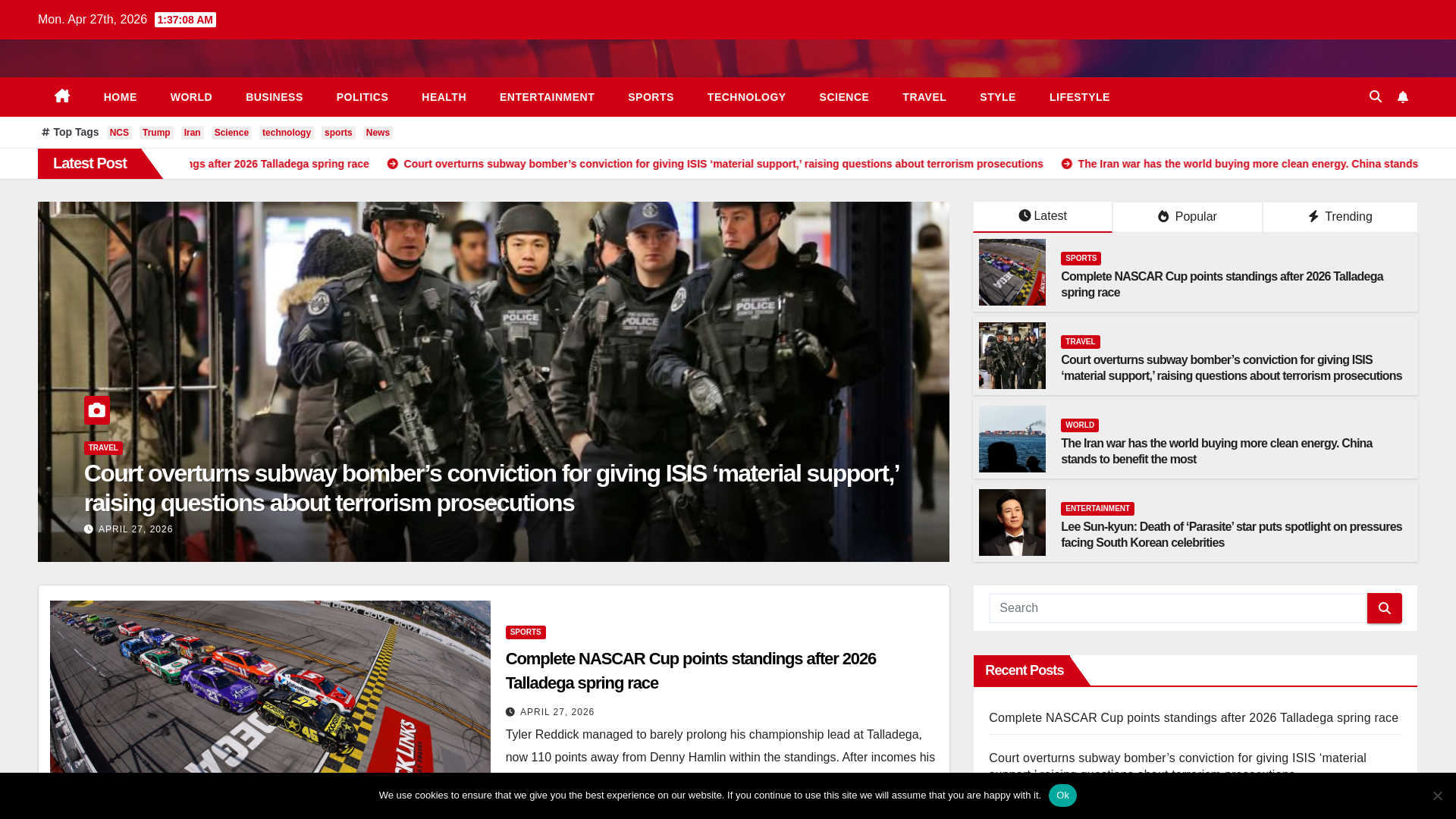Submit search with the red magnifier button
Image resolution: width=1456 pixels, height=819 pixels.
coord(1385,608)
